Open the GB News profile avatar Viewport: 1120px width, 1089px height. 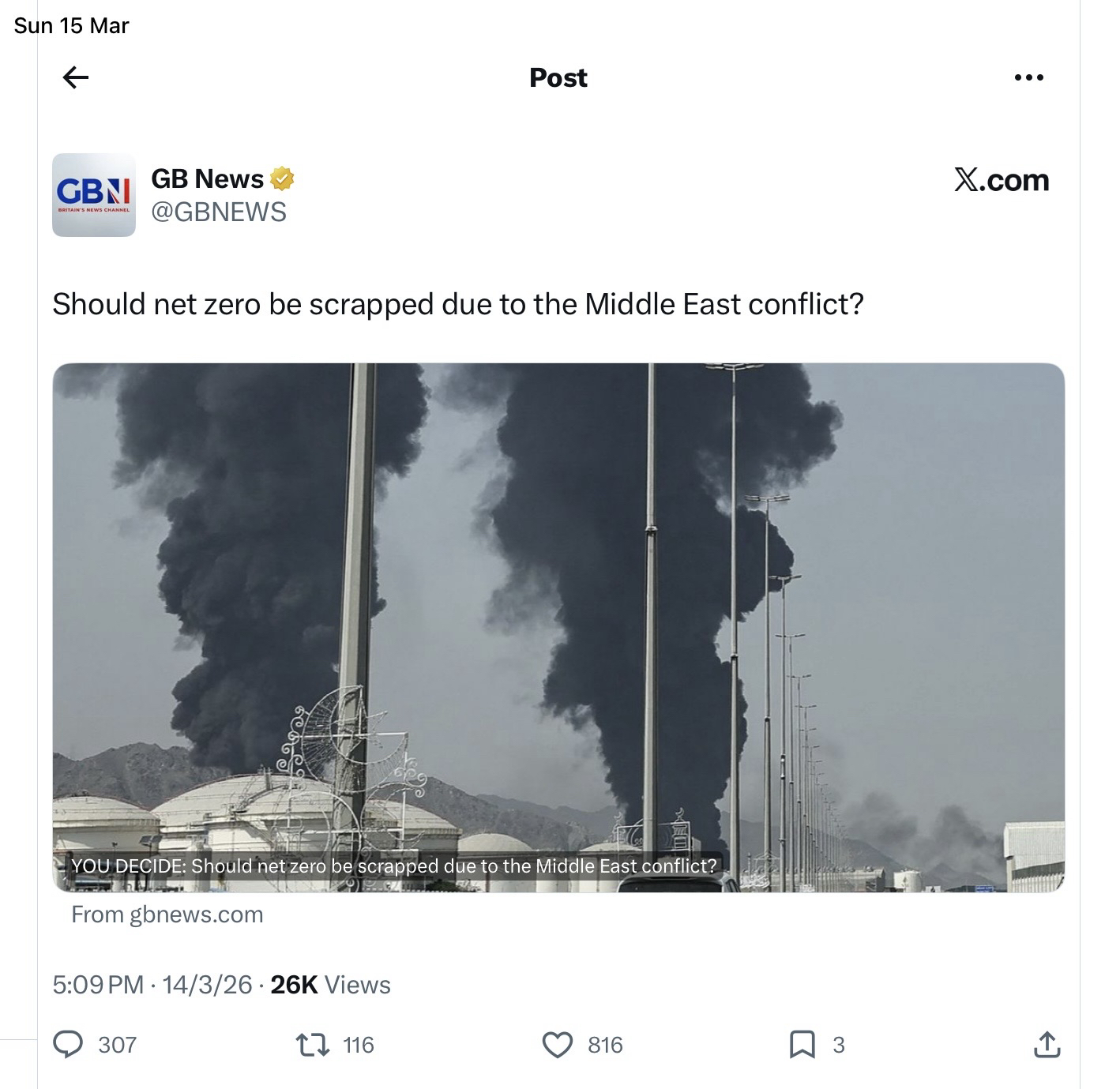[94, 195]
